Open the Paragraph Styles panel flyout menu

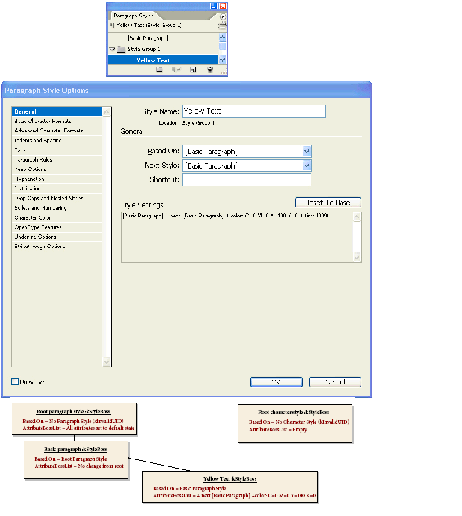tap(223, 16)
